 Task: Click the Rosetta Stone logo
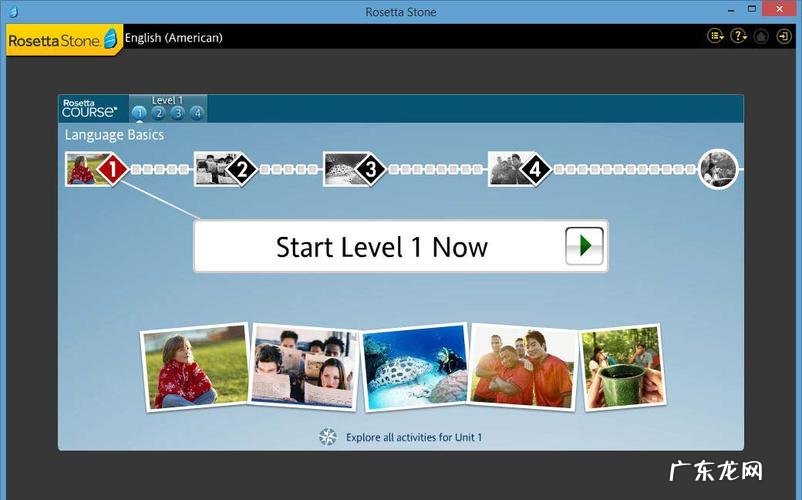coord(63,39)
